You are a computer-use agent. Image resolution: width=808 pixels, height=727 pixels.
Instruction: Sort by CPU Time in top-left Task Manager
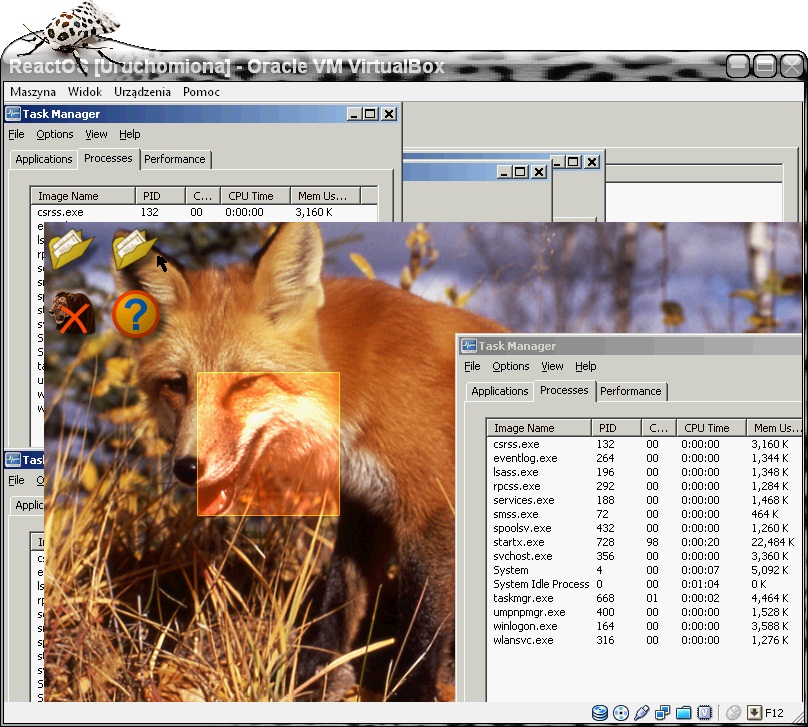pos(255,196)
